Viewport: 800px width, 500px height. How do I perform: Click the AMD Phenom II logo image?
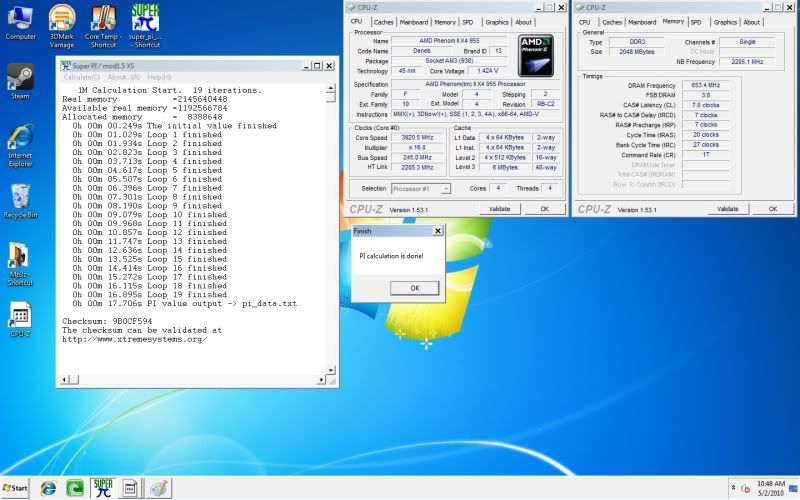[x=536, y=56]
